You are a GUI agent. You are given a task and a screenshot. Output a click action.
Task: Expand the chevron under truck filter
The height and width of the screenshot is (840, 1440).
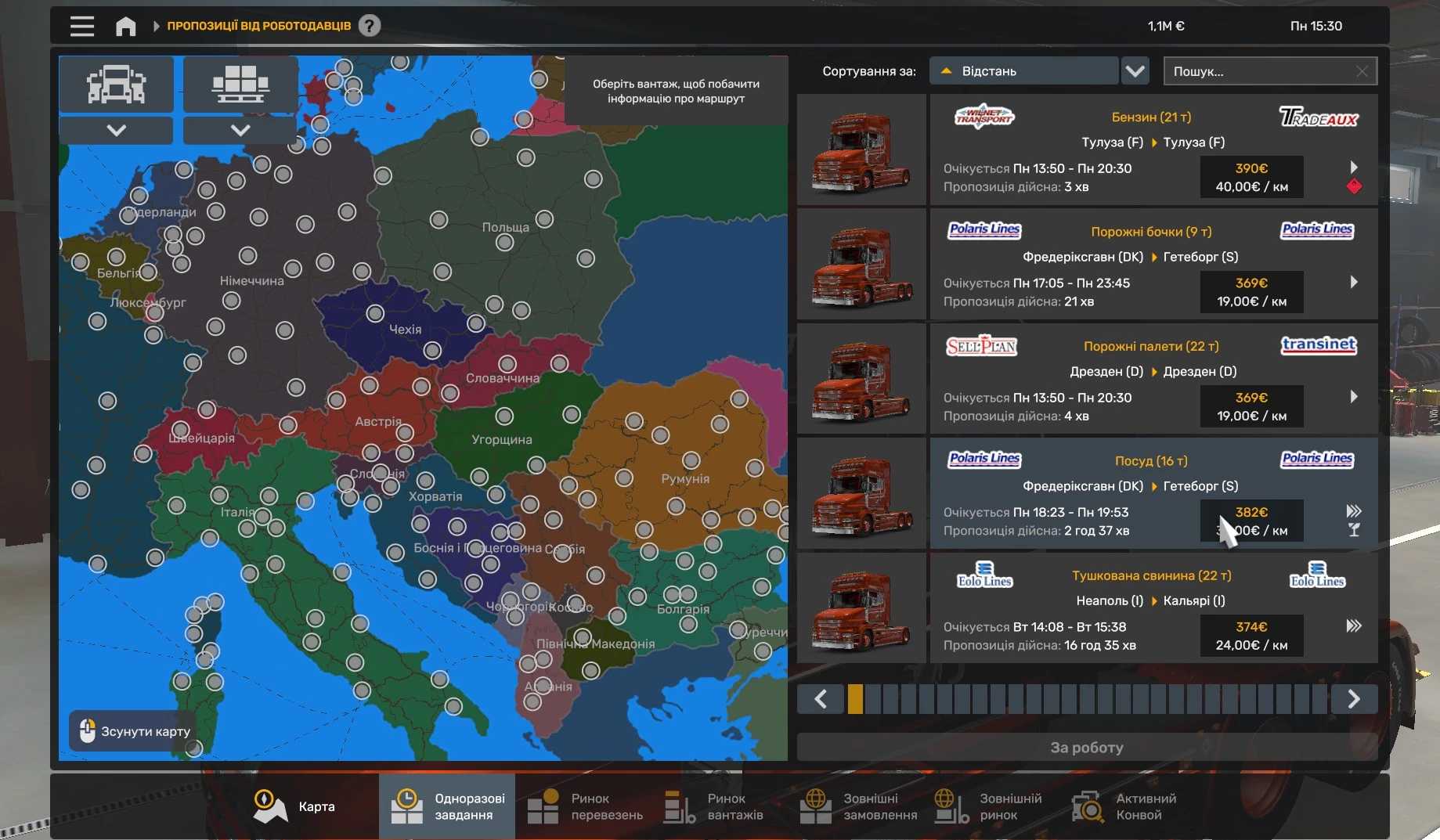click(x=116, y=130)
